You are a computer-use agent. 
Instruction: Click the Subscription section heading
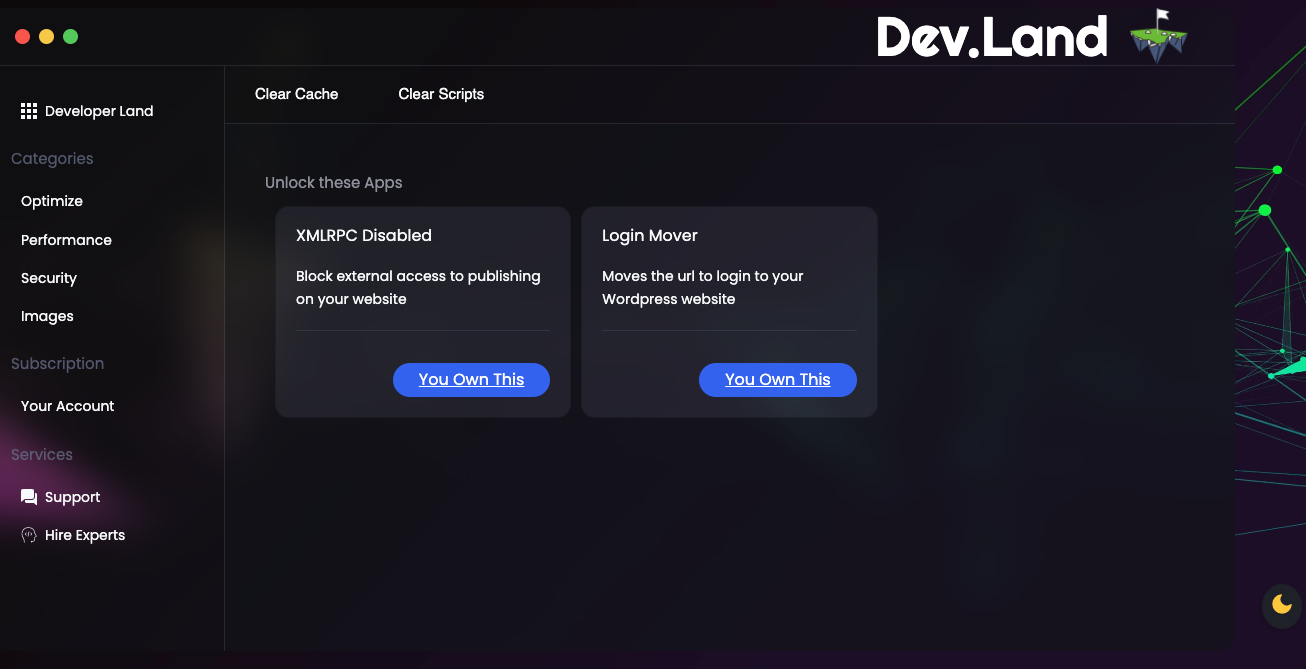pyautogui.click(x=57, y=364)
